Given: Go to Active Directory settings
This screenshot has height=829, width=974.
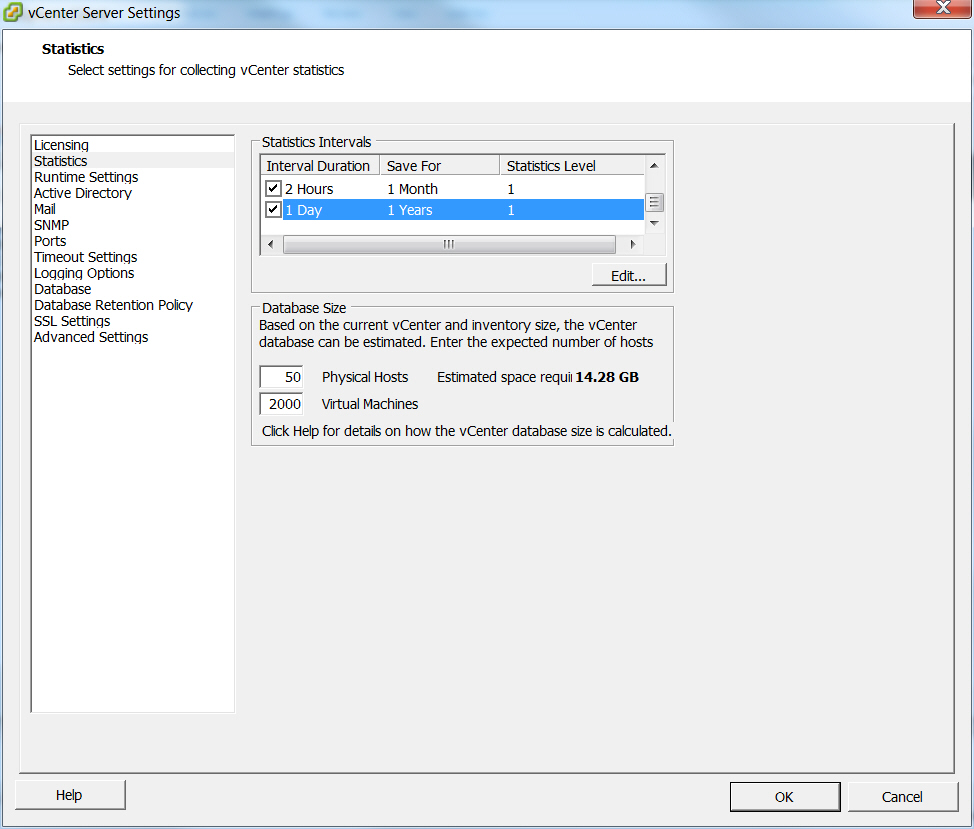Looking at the screenshot, I should coord(83,193).
